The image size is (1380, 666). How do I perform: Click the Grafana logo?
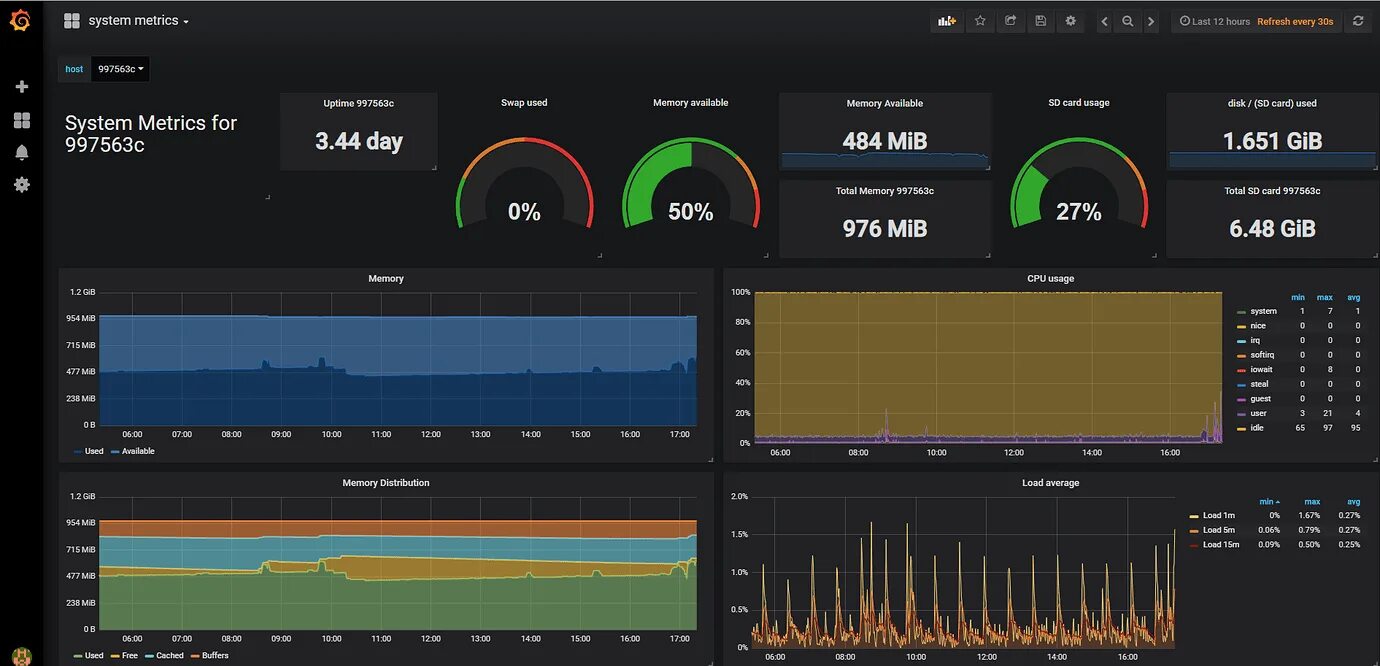(21, 19)
